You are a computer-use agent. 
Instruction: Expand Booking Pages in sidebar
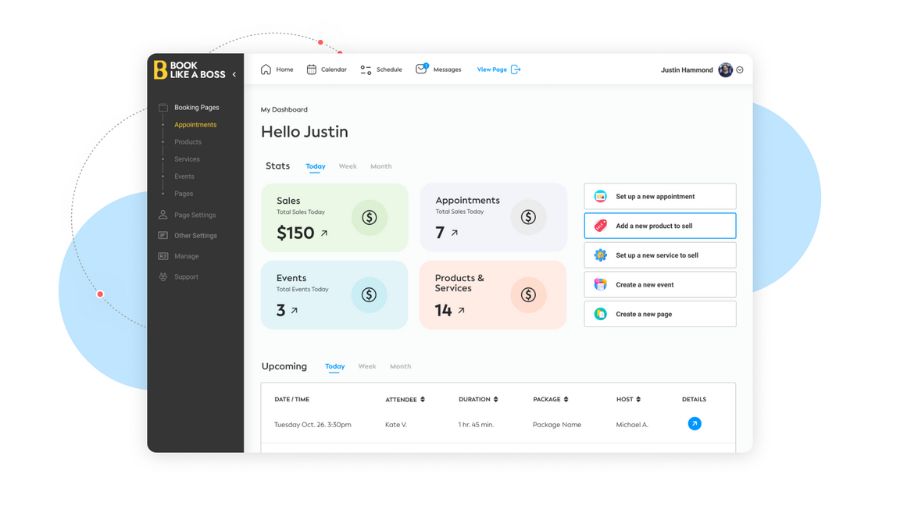(196, 107)
